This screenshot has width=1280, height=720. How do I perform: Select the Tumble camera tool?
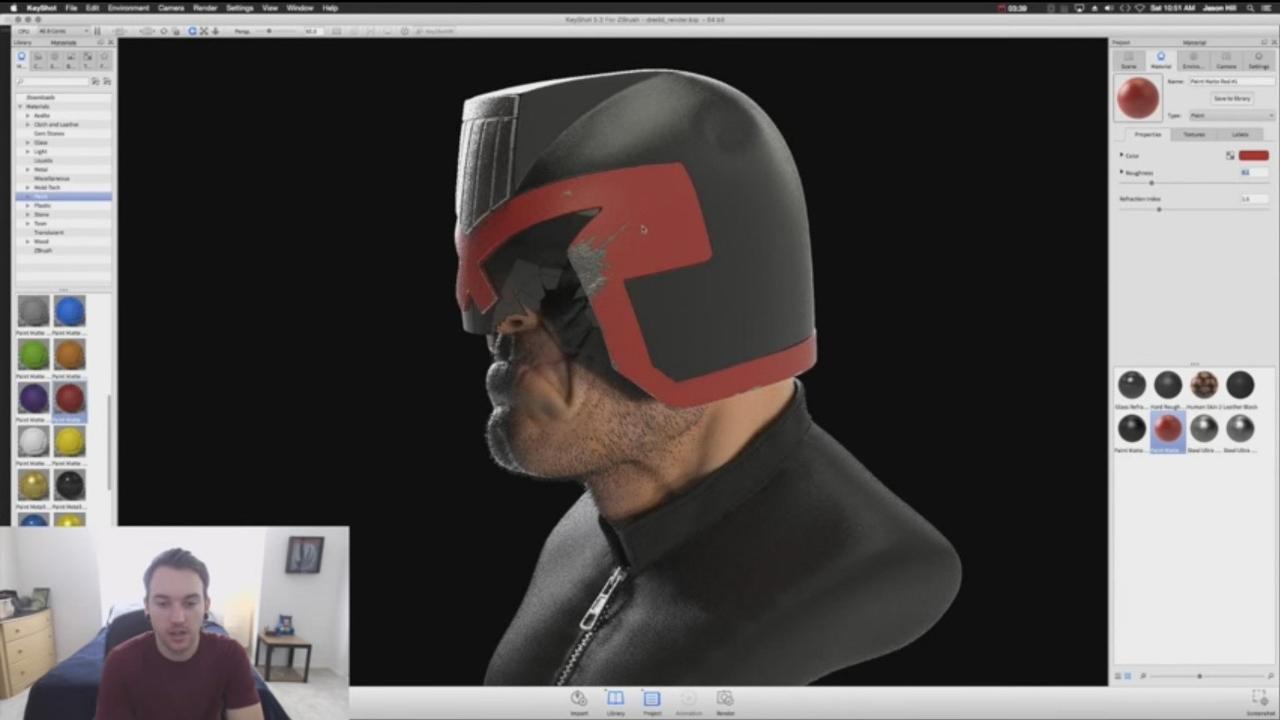[192, 31]
